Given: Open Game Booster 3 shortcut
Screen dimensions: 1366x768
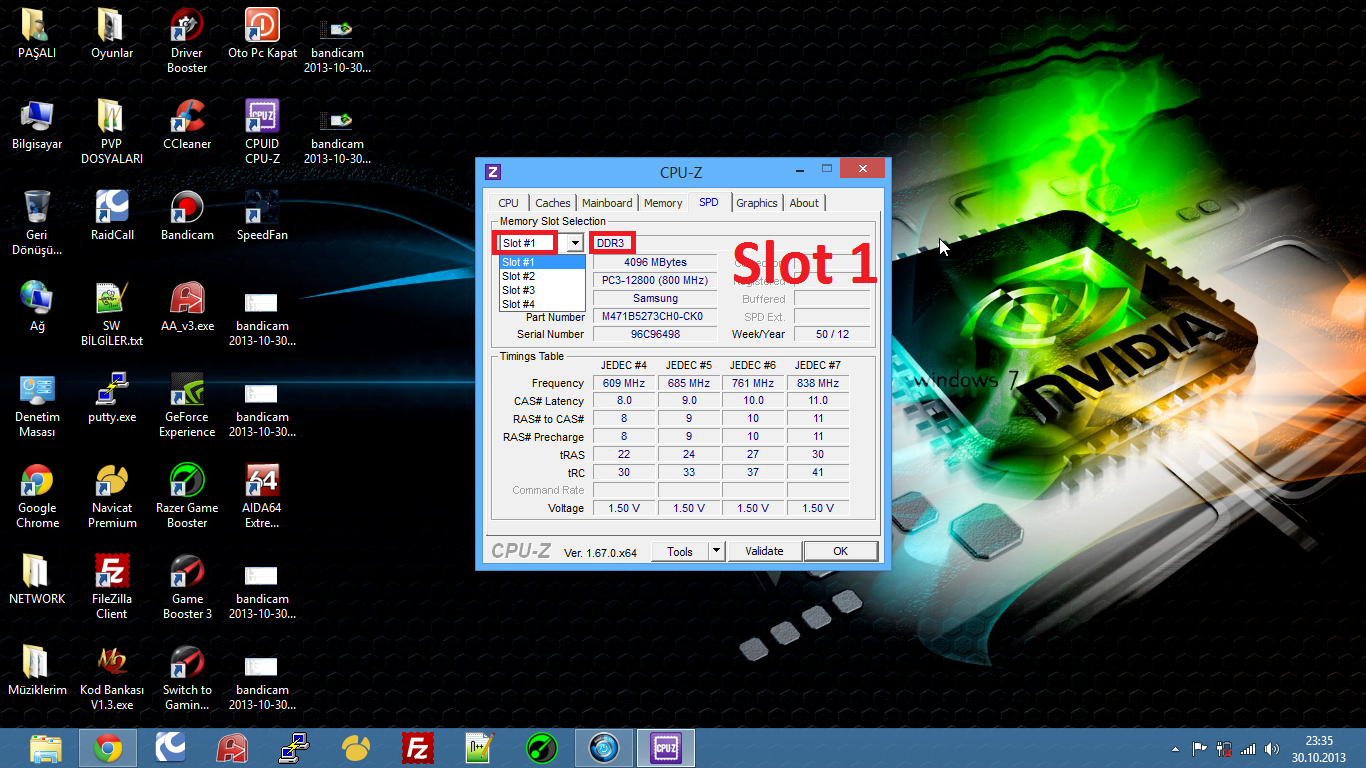Looking at the screenshot, I should click(187, 586).
